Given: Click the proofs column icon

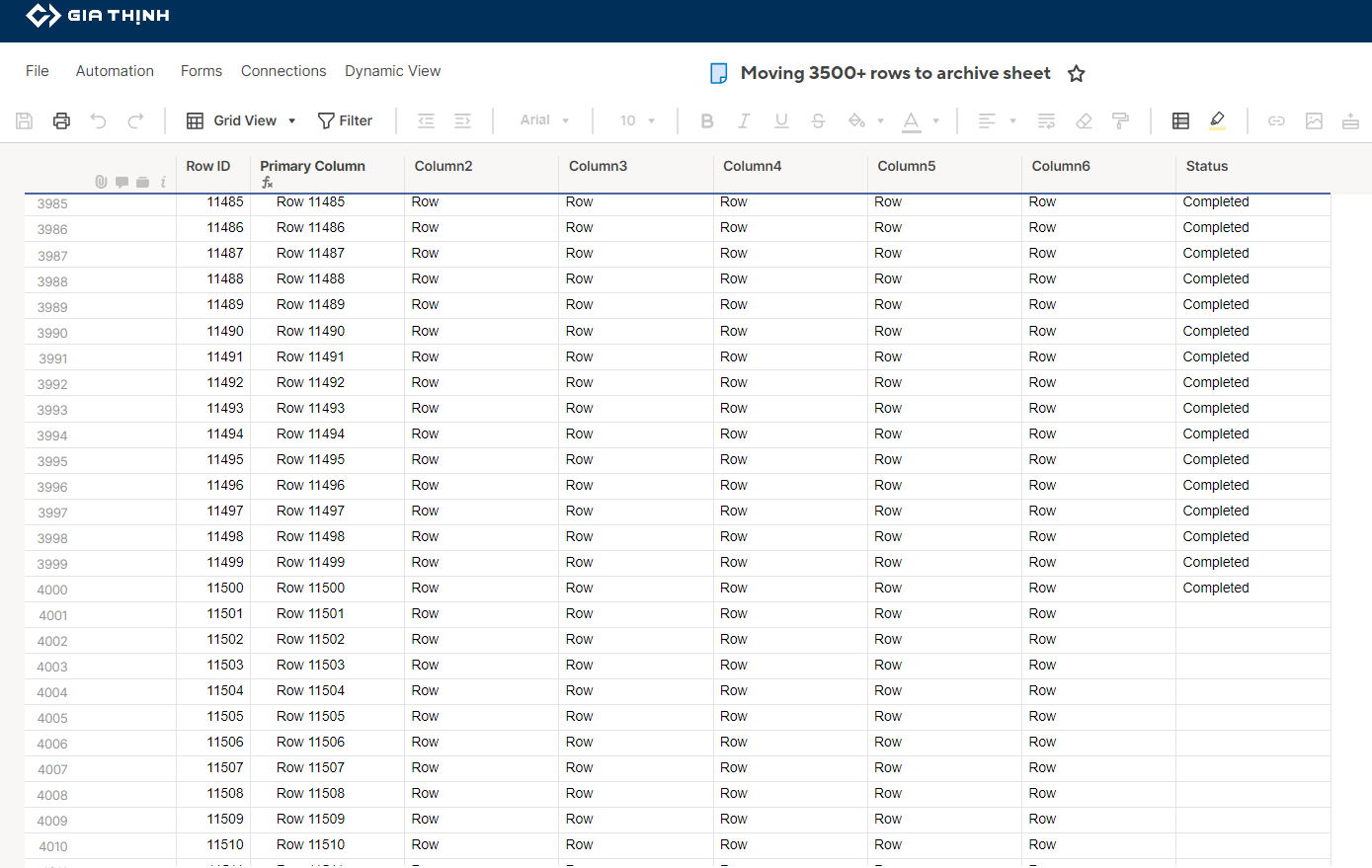Looking at the screenshot, I should pos(142,182).
